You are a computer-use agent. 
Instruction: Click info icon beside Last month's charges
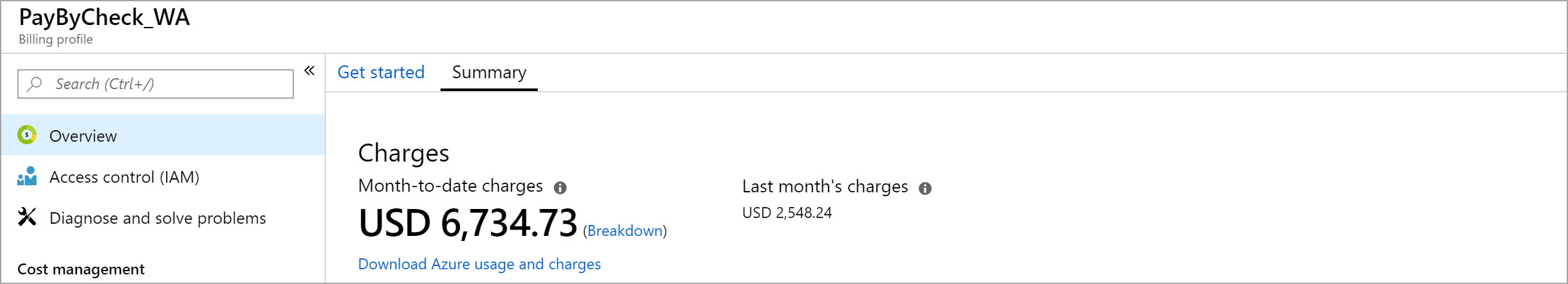point(925,188)
